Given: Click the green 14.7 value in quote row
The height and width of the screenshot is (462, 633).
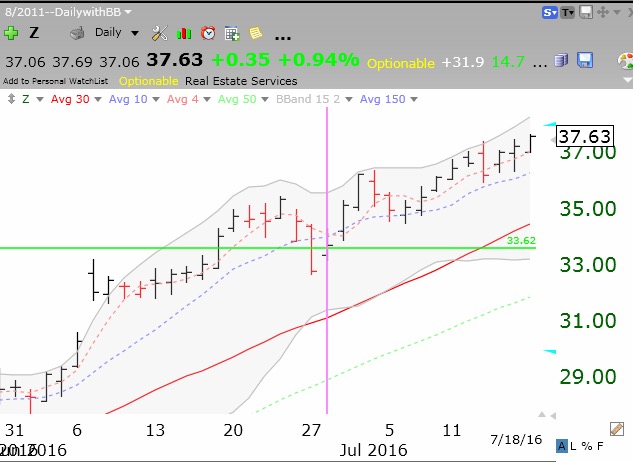Looking at the screenshot, I should click(508, 62).
